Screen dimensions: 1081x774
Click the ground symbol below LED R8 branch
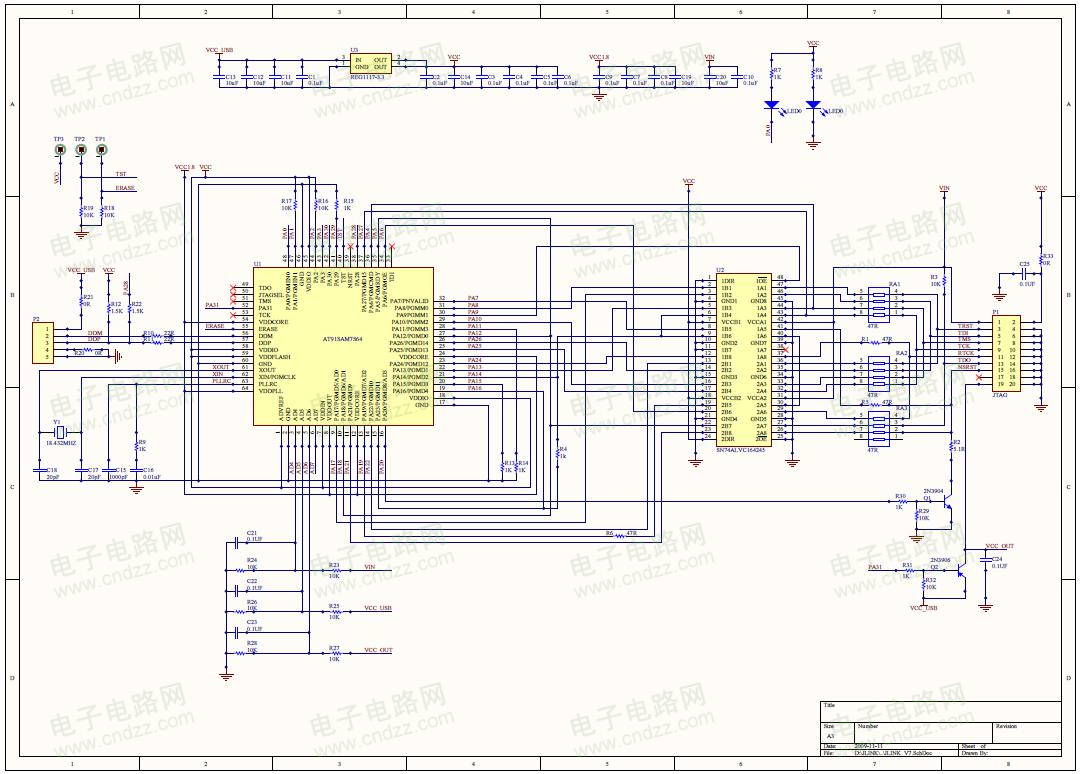pos(814,145)
